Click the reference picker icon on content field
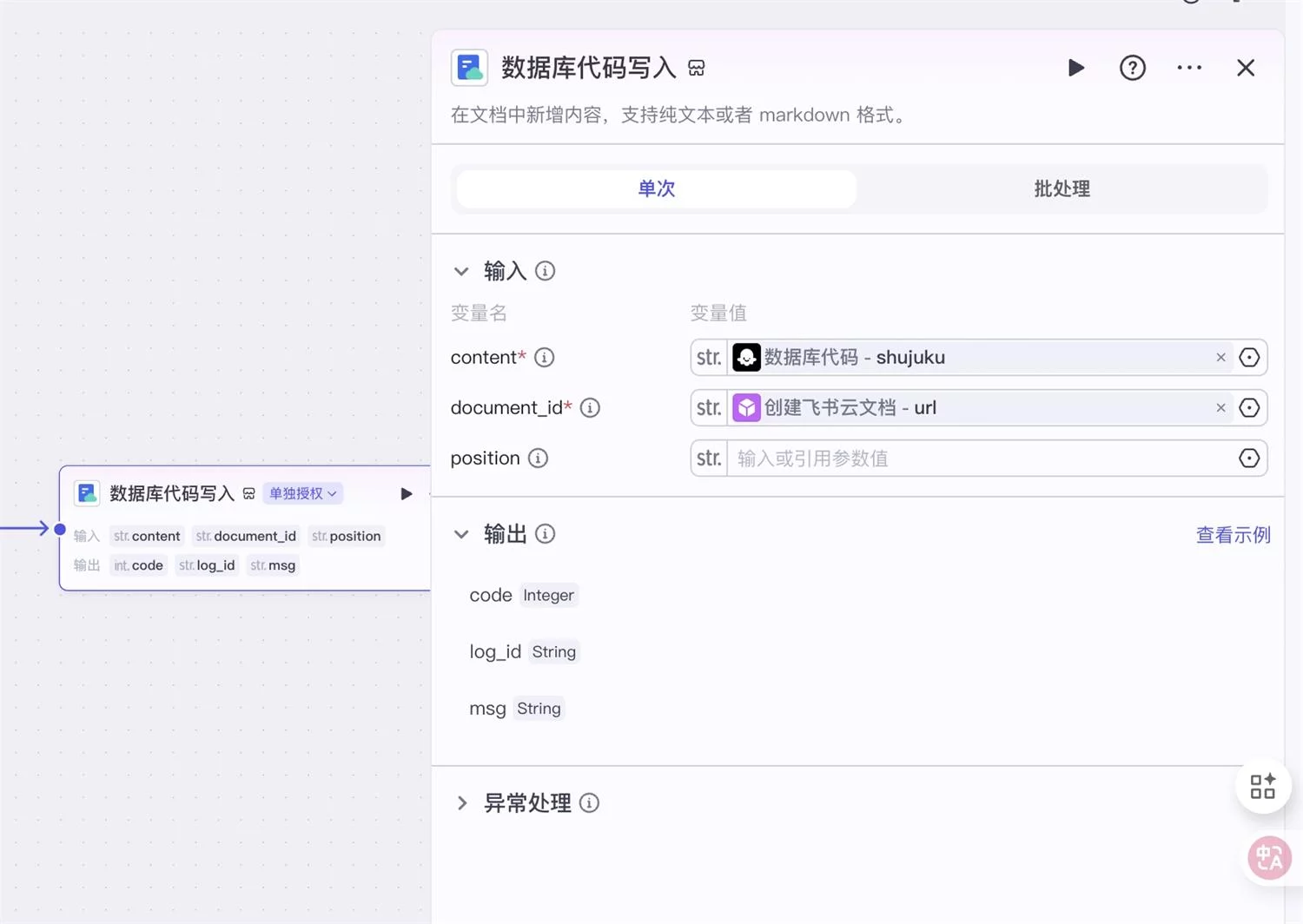The height and width of the screenshot is (924, 1303). coord(1249,357)
